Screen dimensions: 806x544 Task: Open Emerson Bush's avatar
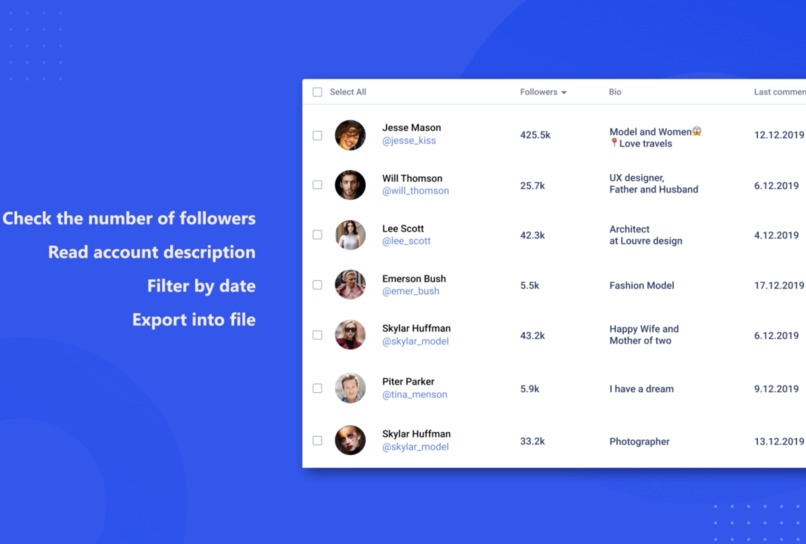coord(350,284)
